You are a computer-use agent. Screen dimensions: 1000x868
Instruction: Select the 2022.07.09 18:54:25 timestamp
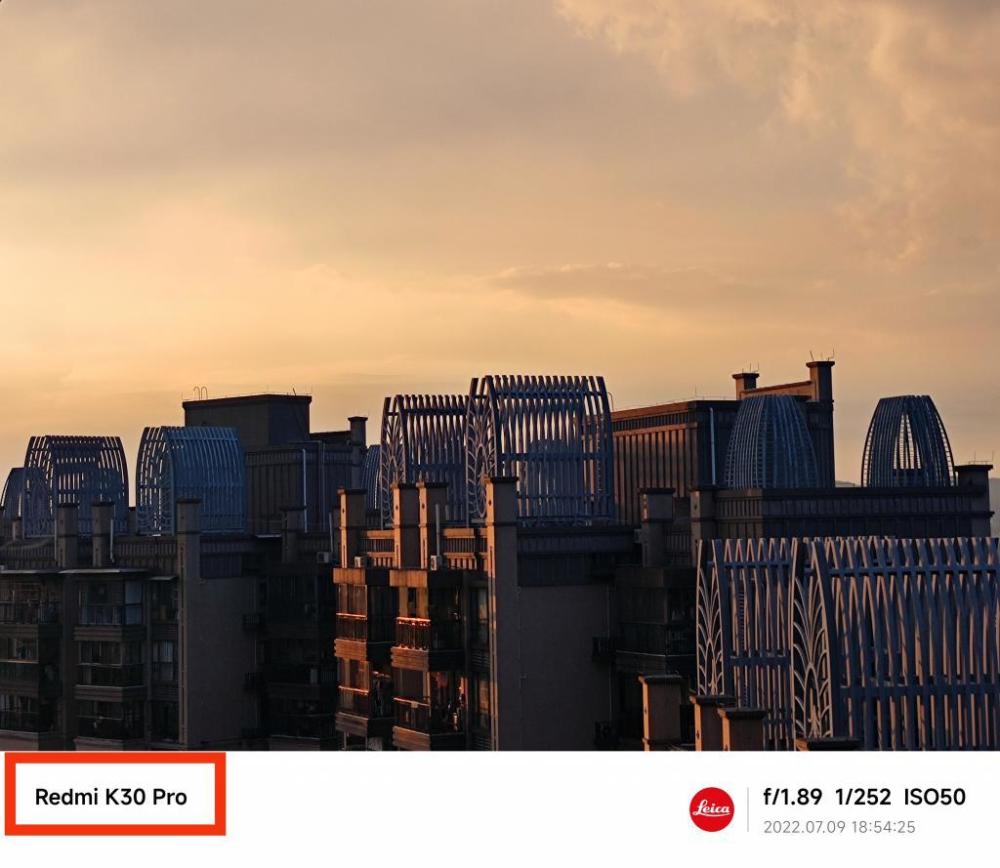[x=839, y=827]
